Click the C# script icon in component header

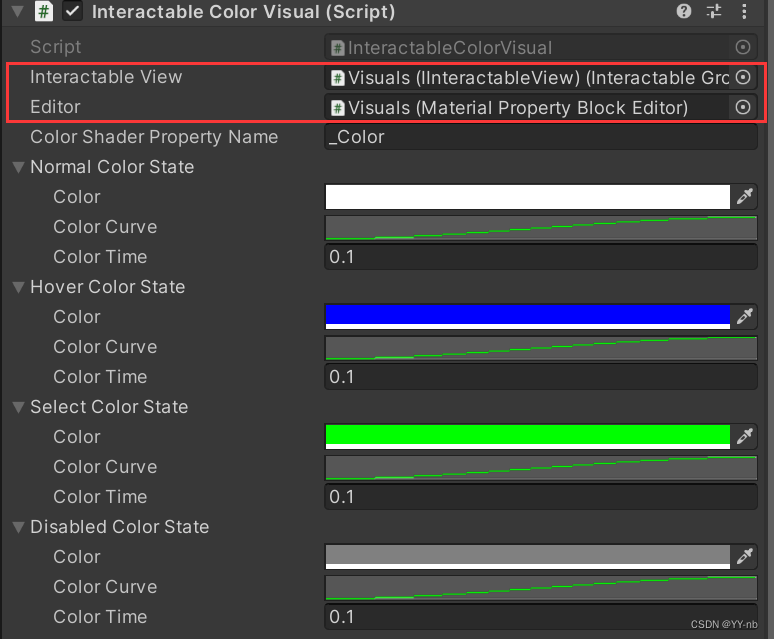click(x=43, y=11)
